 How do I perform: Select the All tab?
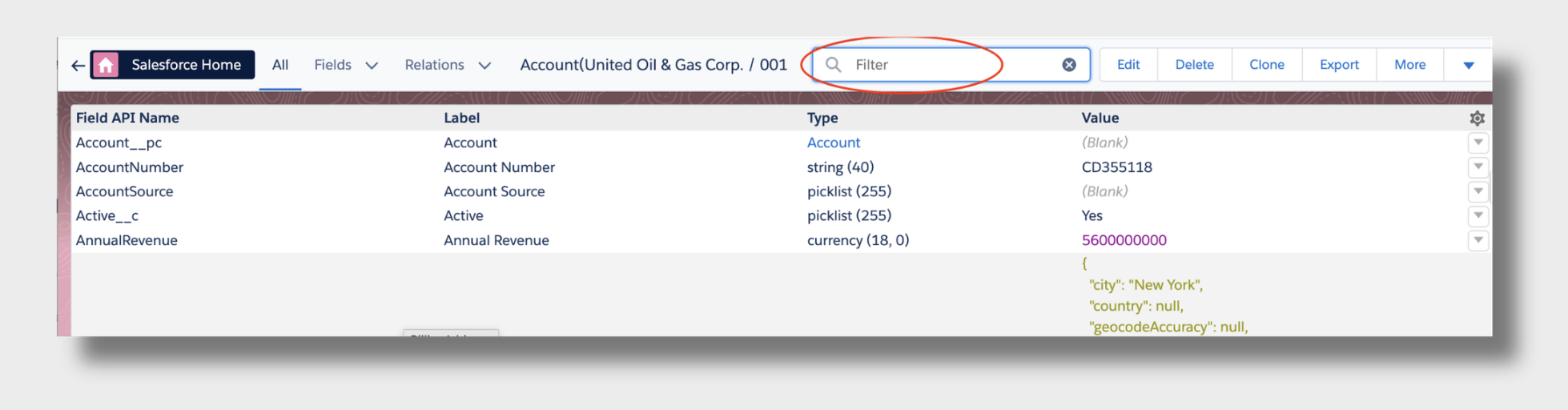280,65
